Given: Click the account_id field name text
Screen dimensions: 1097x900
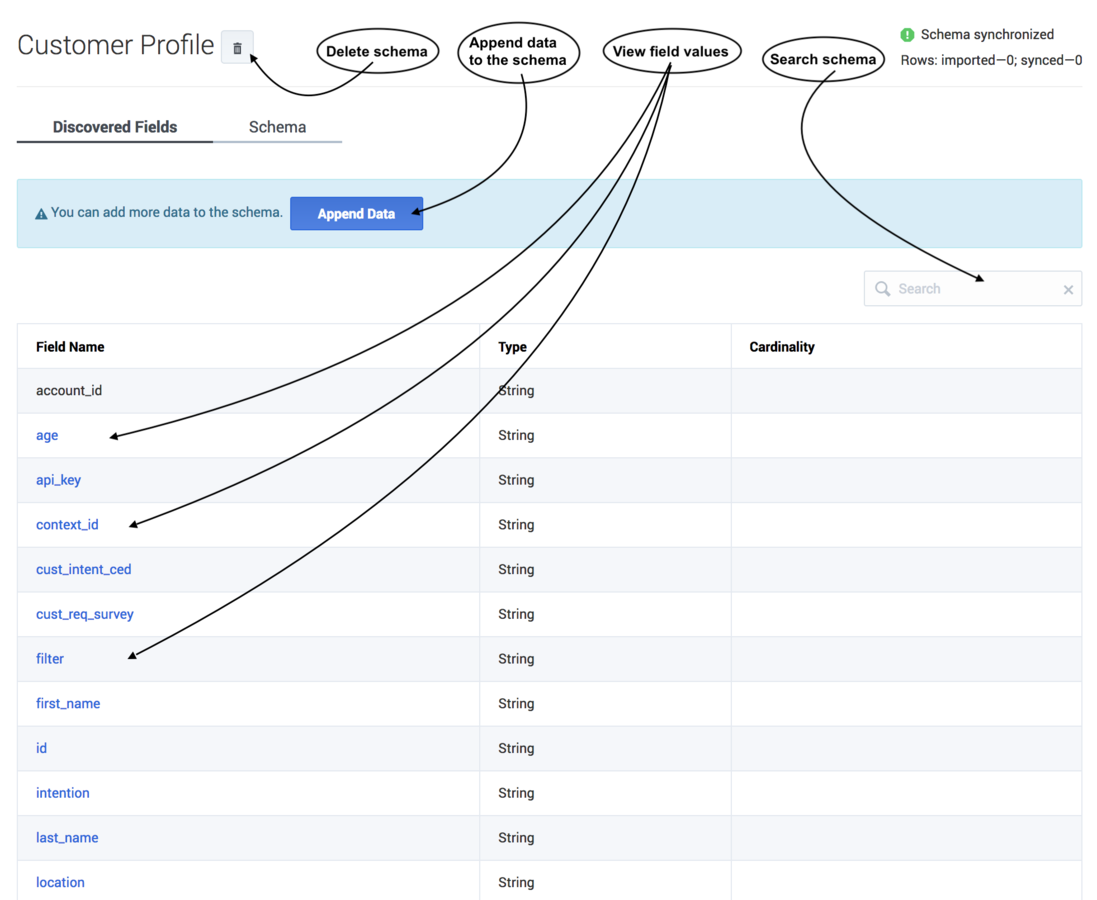Looking at the screenshot, I should point(69,391).
